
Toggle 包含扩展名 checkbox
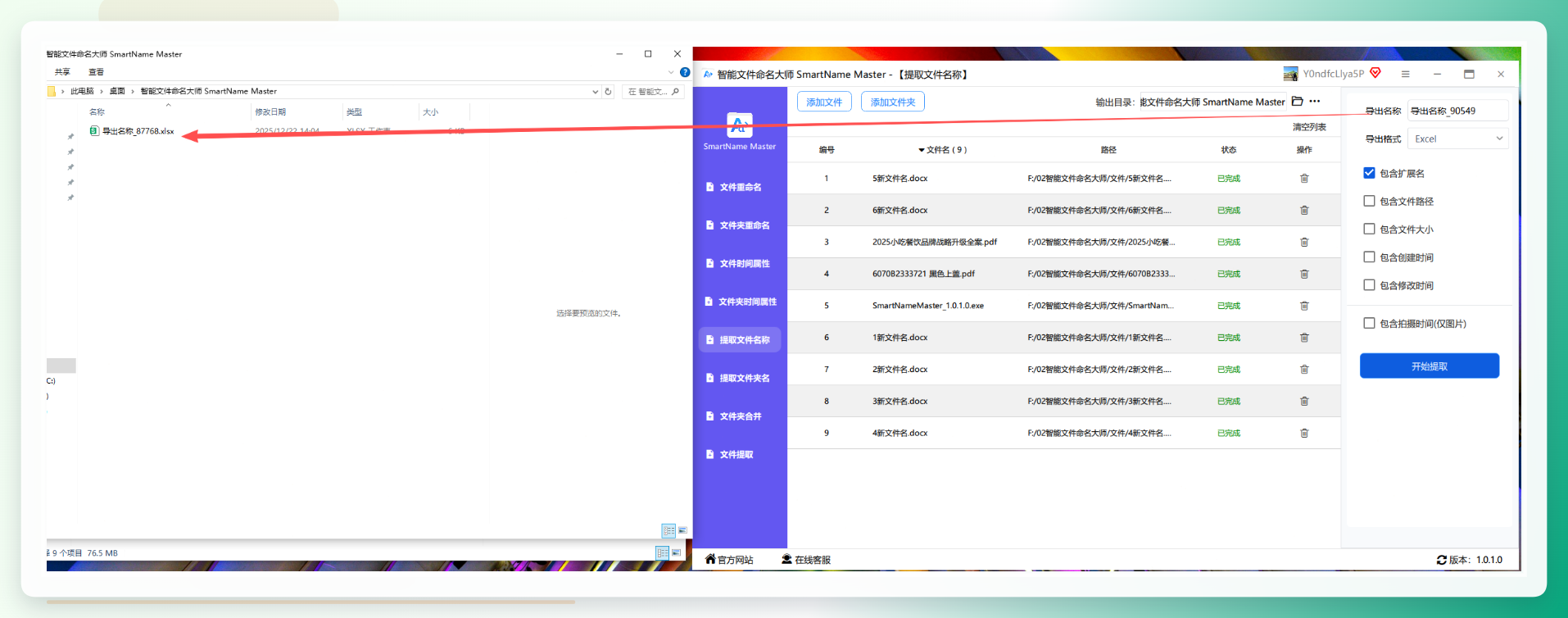click(1369, 173)
